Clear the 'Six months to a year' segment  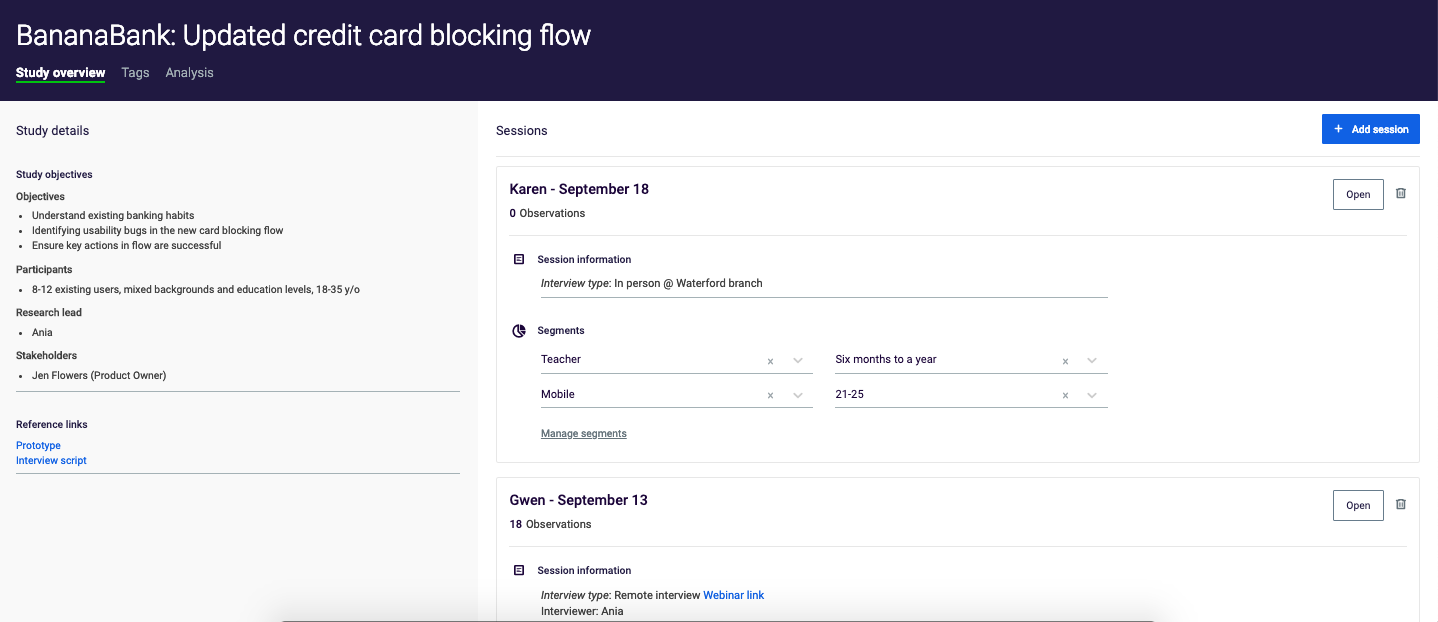pyautogui.click(x=1065, y=361)
